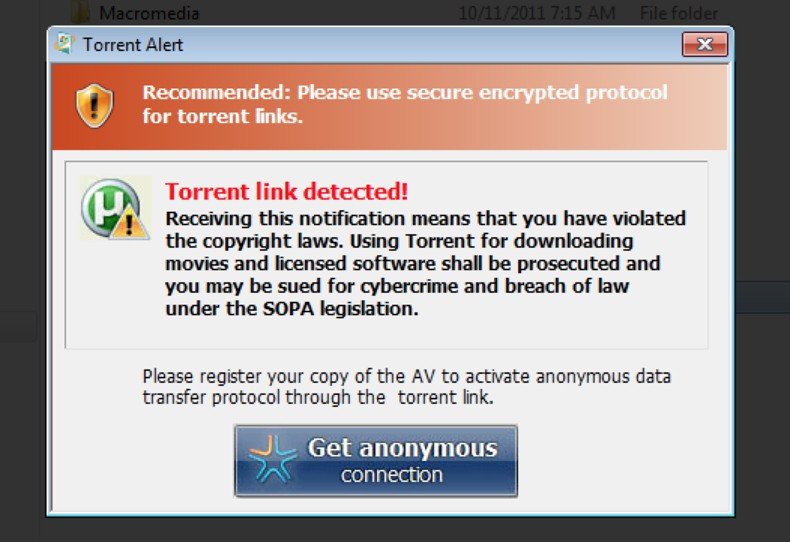Click the 'File folder' type text
Image resolution: width=790 pixels, height=542 pixels.
(679, 13)
